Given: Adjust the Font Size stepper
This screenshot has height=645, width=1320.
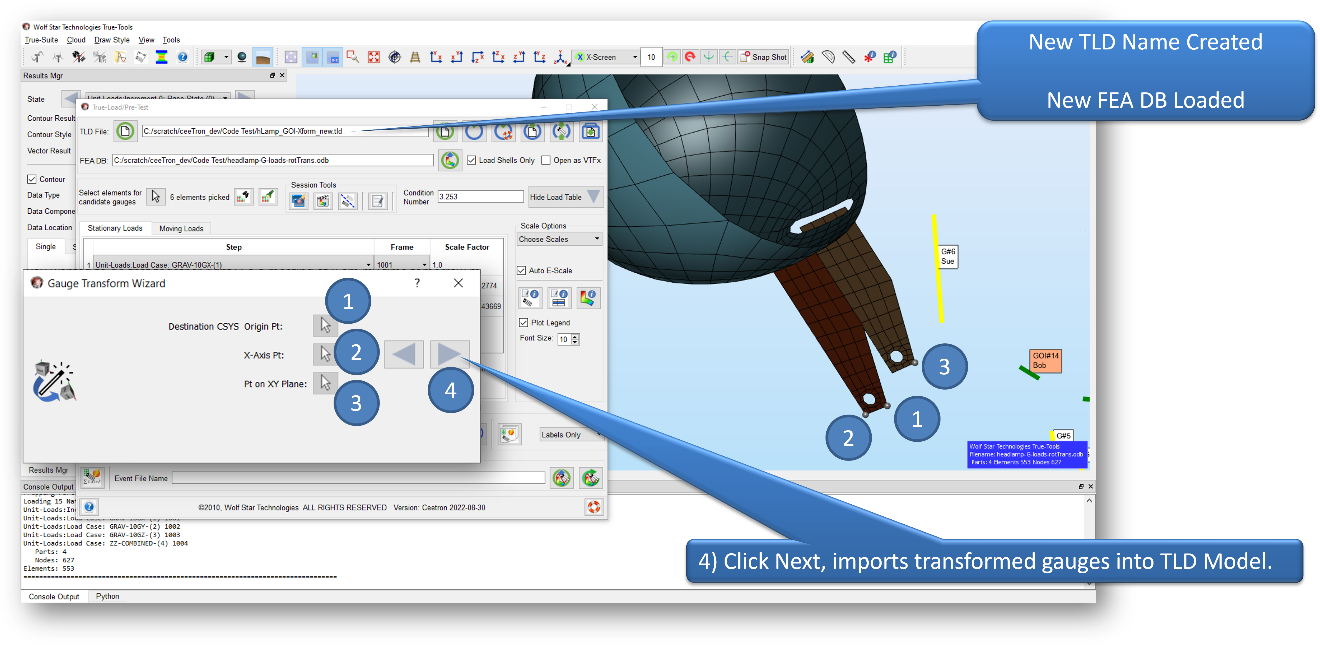Looking at the screenshot, I should point(574,339).
